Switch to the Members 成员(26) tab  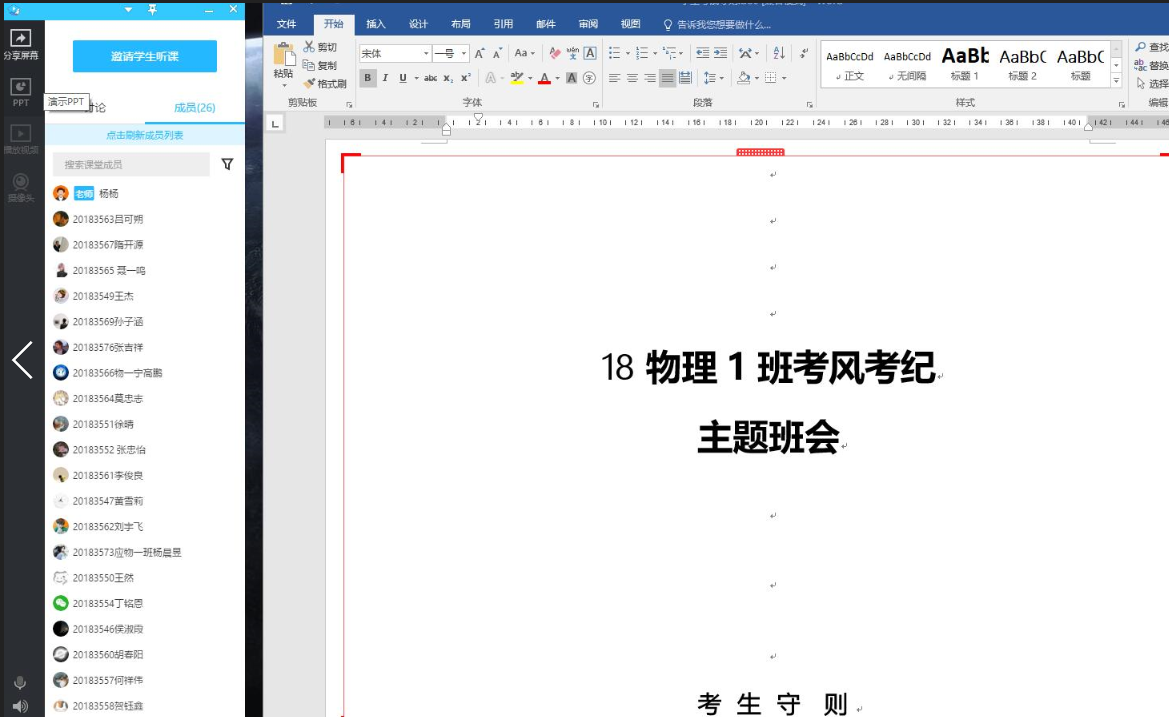(194, 108)
